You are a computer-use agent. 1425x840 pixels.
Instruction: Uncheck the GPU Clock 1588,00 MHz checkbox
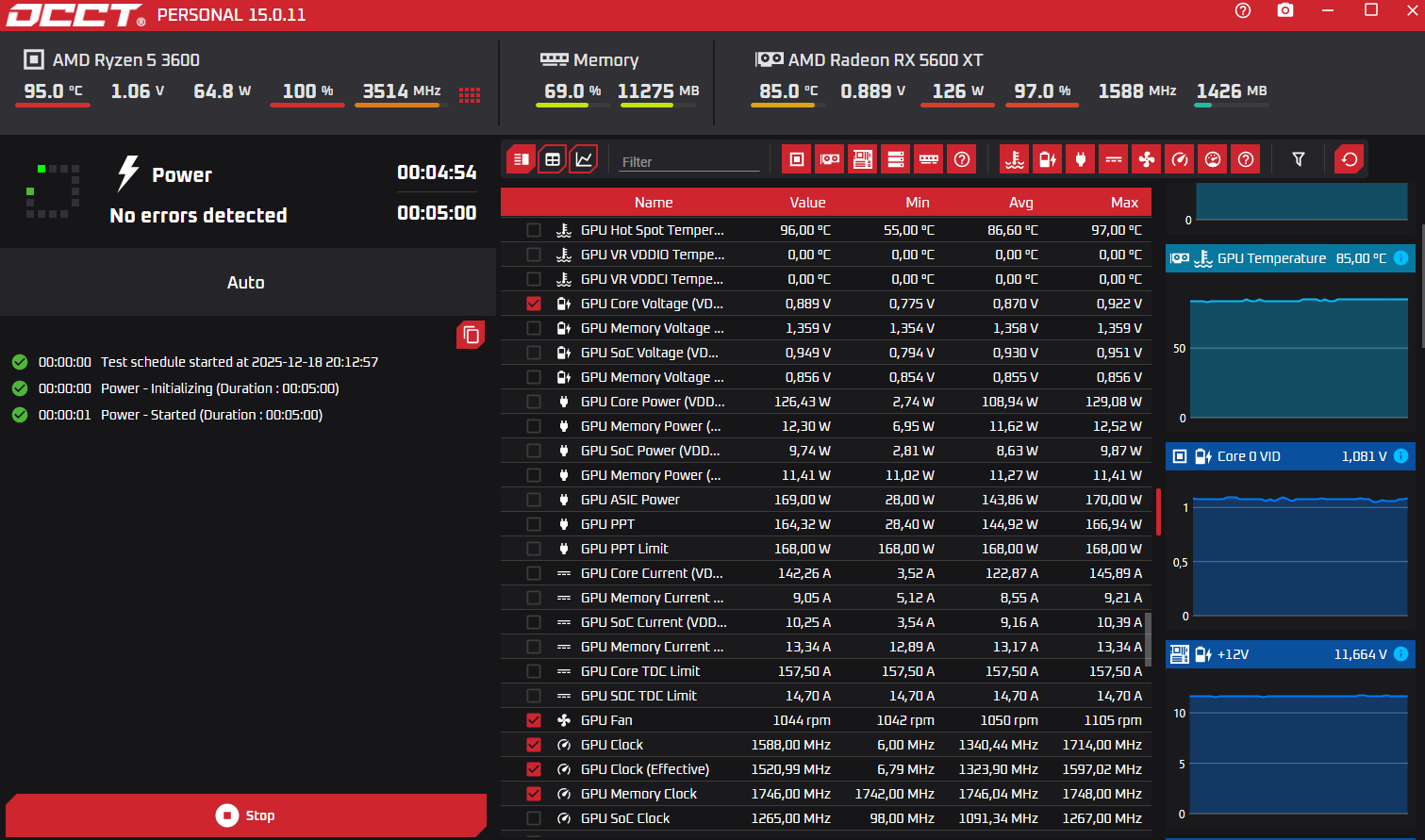534,745
